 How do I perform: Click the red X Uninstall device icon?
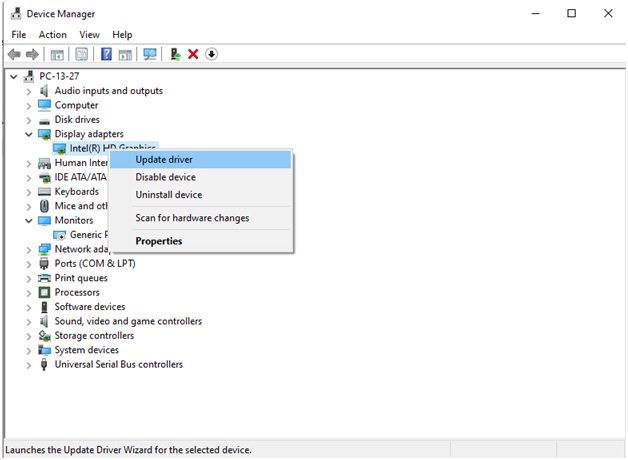coord(193,54)
